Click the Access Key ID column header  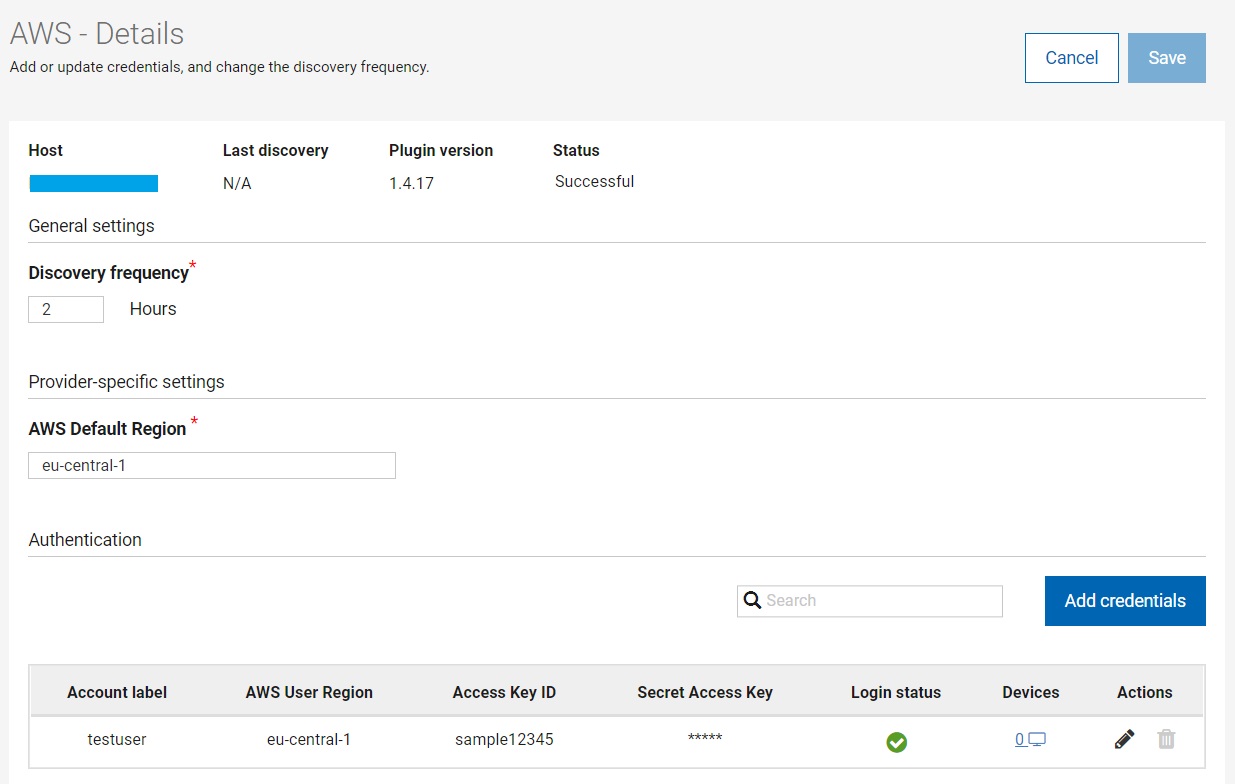point(504,692)
